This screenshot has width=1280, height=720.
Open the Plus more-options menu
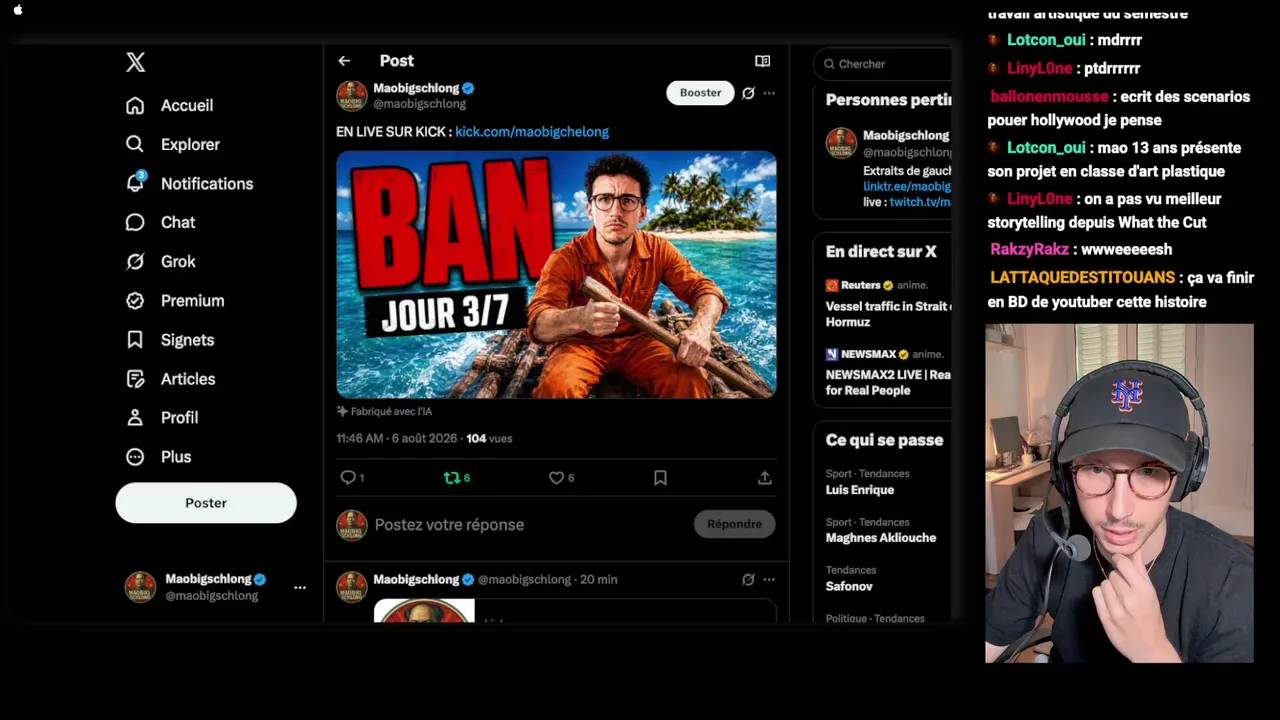pos(158,456)
